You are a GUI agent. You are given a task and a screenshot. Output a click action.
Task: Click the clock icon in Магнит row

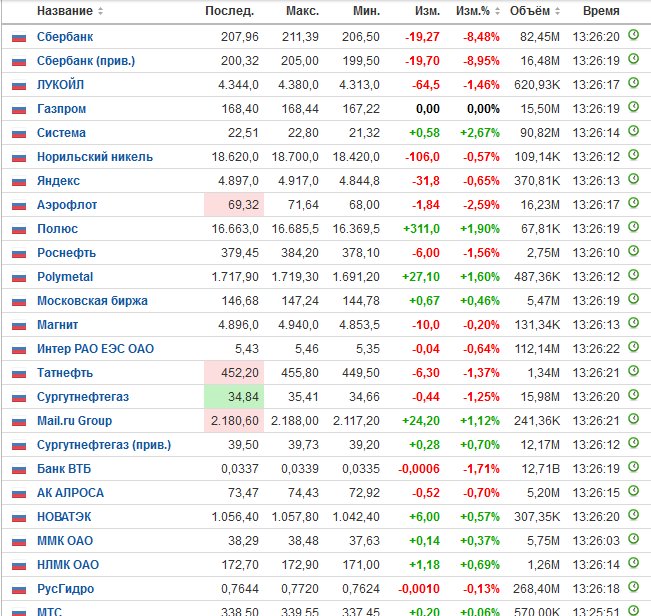633,323
